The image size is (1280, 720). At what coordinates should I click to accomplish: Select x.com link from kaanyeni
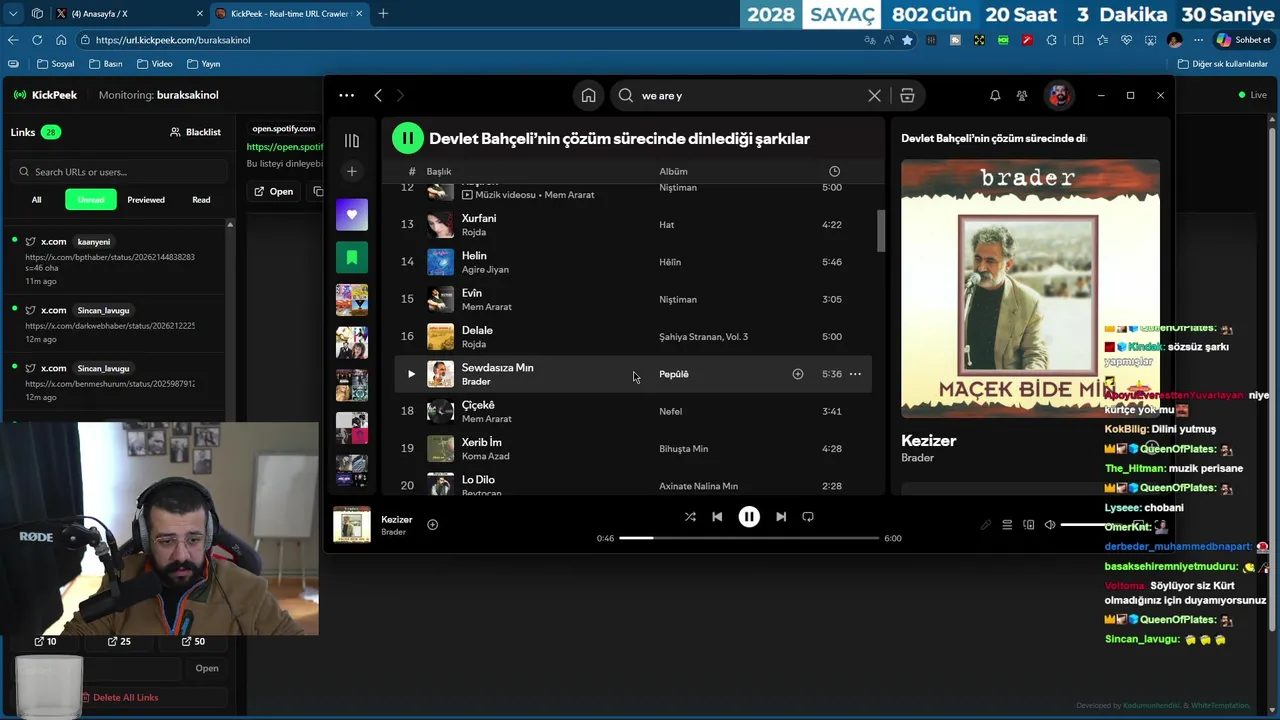(x=115, y=262)
